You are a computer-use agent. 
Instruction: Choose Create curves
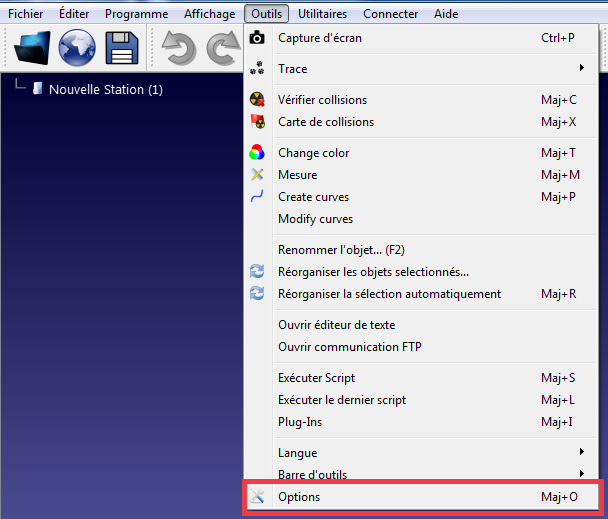[x=421, y=197]
